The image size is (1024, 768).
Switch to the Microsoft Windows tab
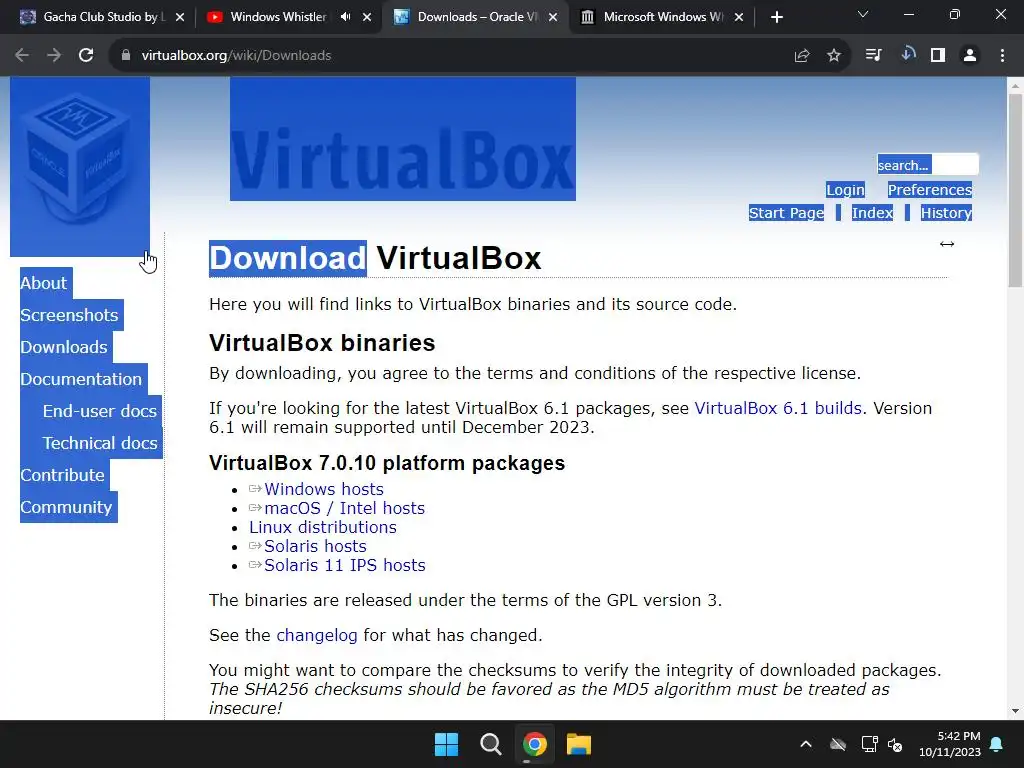663,17
